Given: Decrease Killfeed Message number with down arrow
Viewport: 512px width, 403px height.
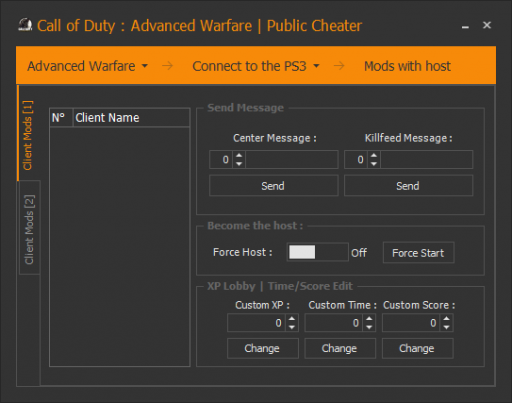Looking at the screenshot, I should pyautogui.click(x=374, y=164).
